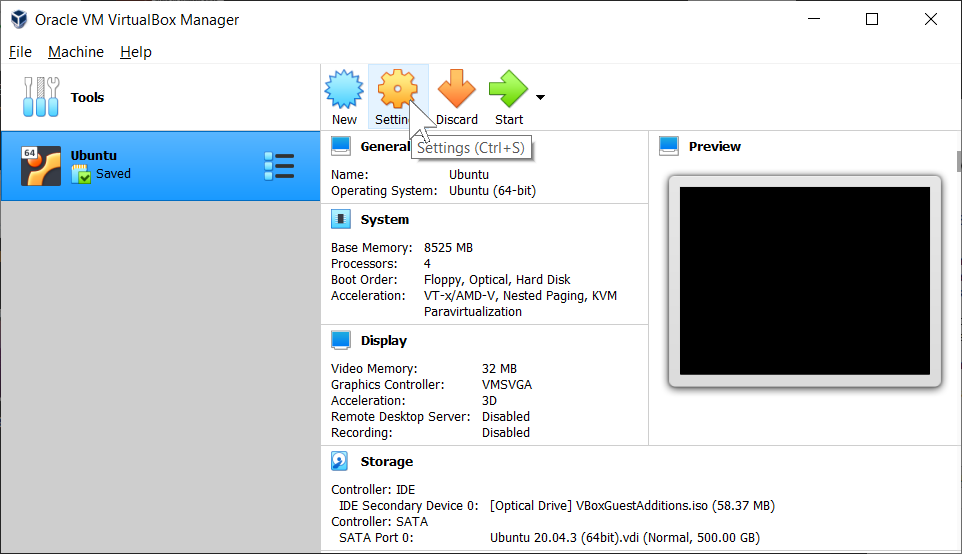Click the Ubuntu VM OS icon
The height and width of the screenshot is (554, 962).
click(41, 166)
